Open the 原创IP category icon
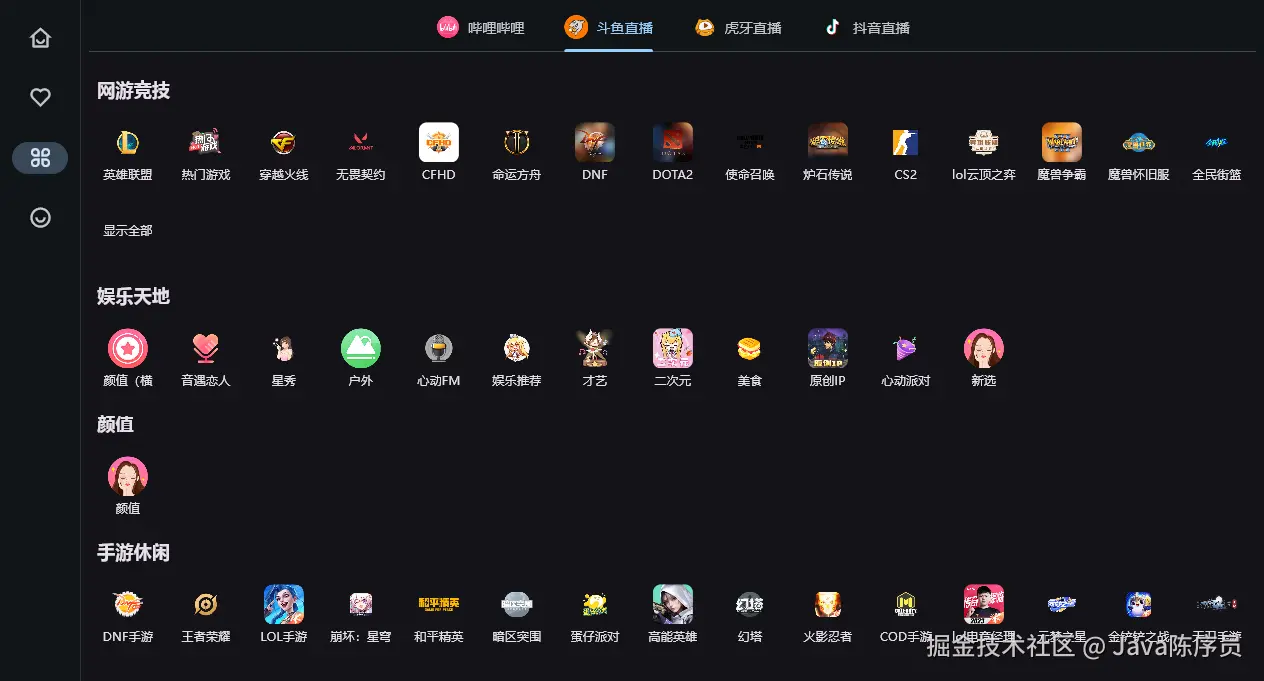1264x681 pixels. pos(828,348)
